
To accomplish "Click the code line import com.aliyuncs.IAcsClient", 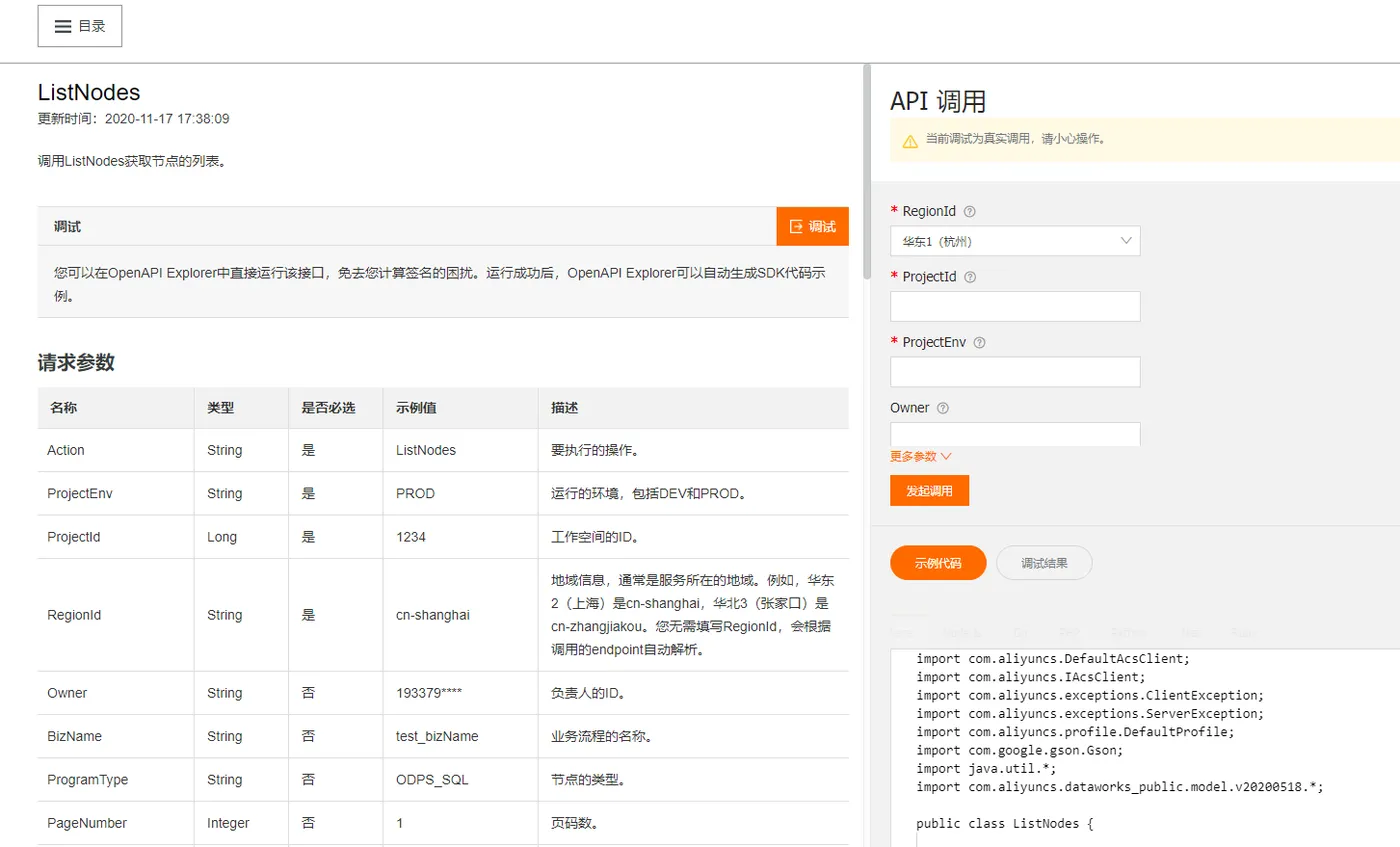I will (1031, 676).
